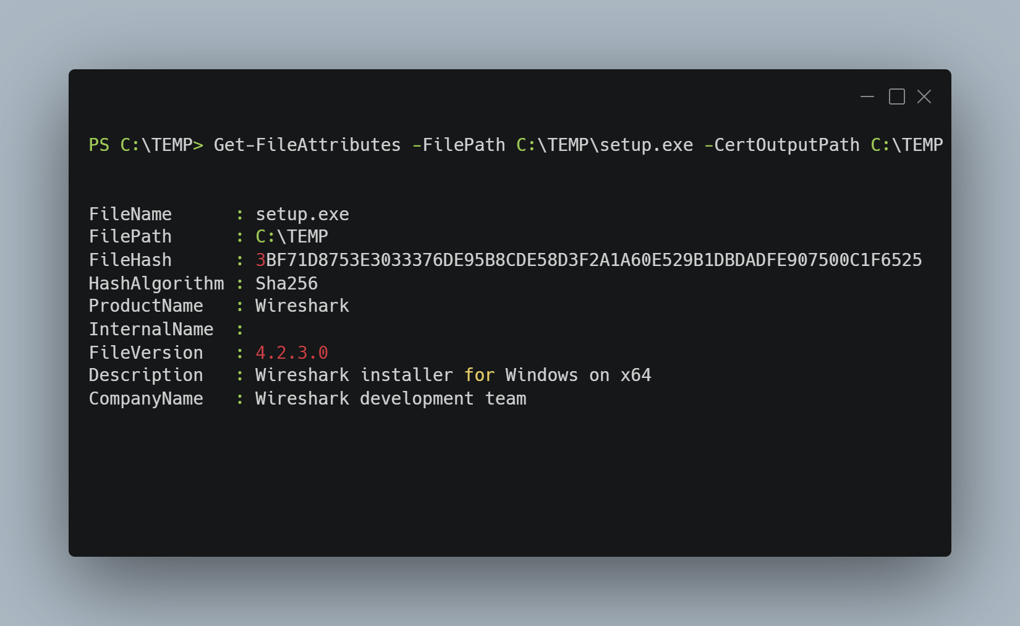Click the Sha256 algorithm value
The image size is (1020, 626).
[x=286, y=284]
